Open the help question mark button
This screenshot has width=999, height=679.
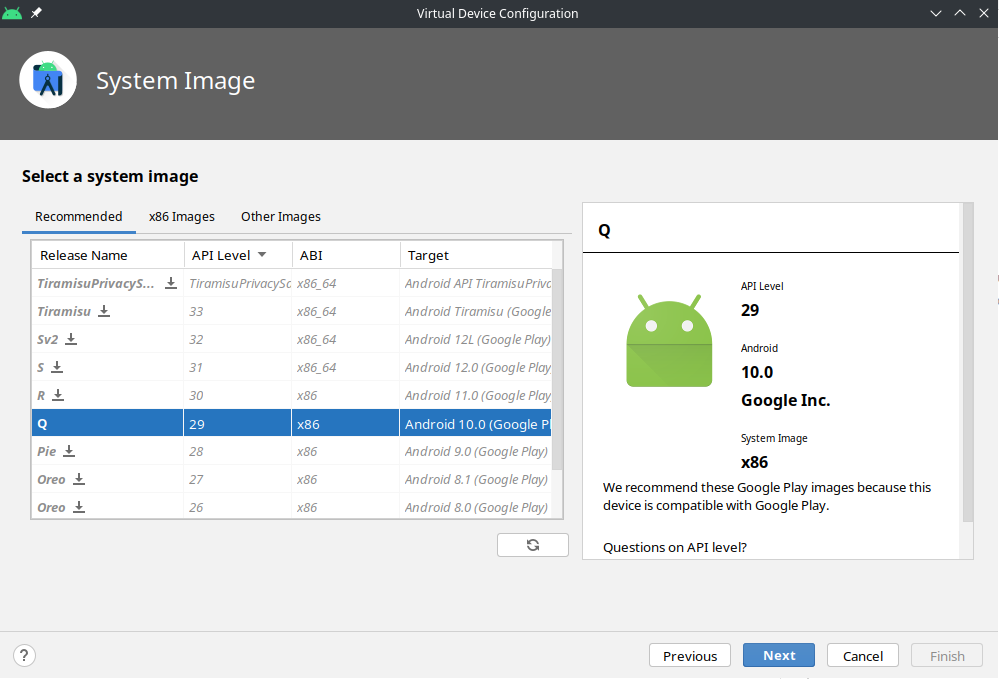[25, 656]
